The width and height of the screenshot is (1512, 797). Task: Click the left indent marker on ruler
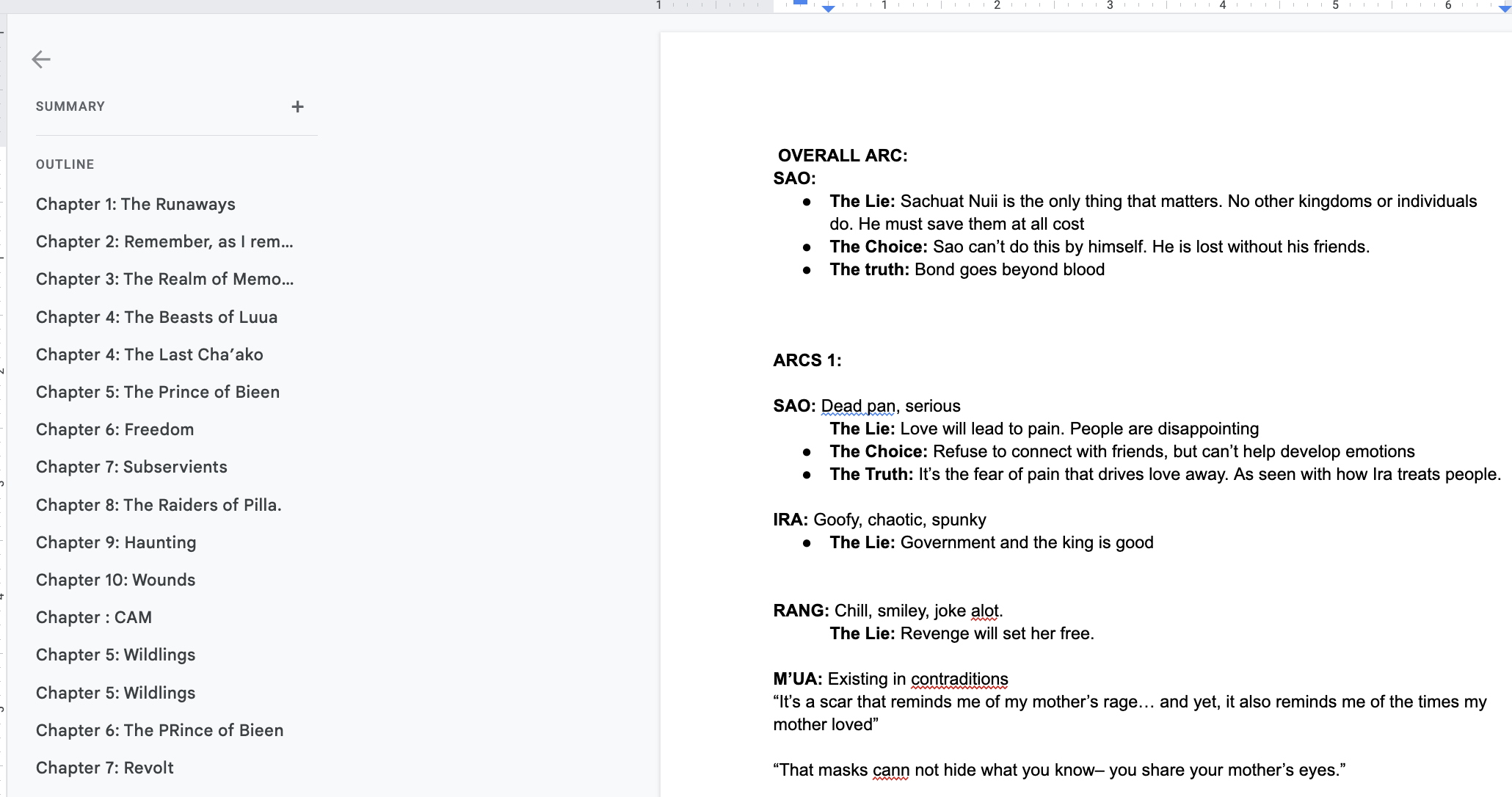[x=828, y=9]
